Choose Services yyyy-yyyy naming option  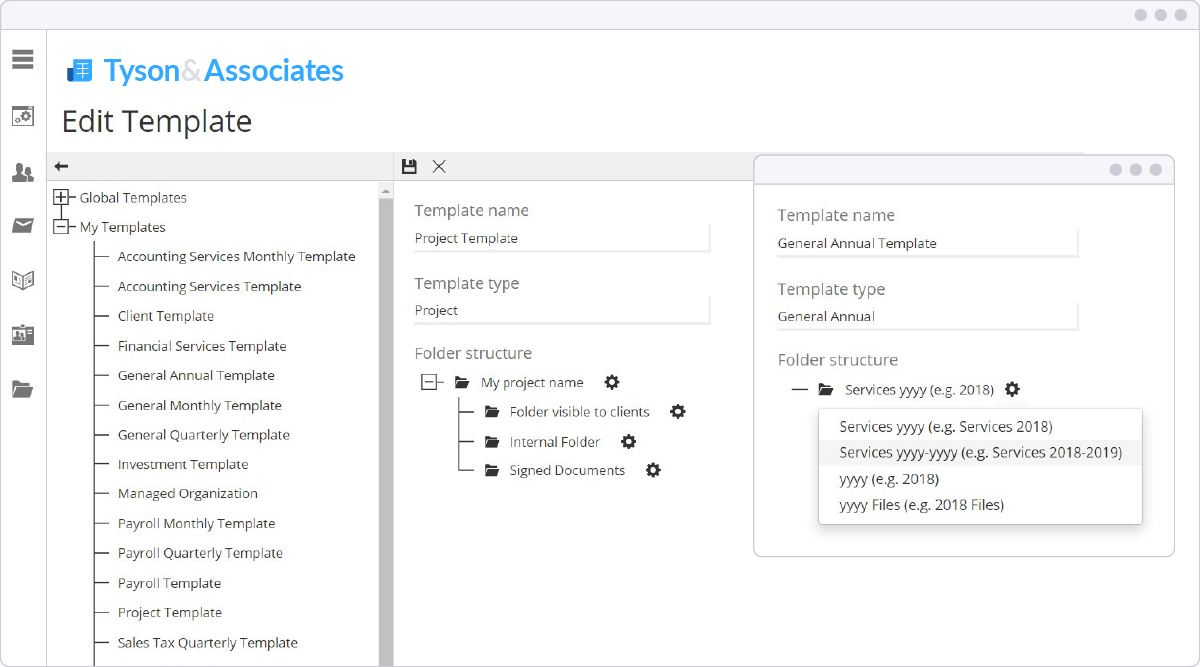[980, 453]
